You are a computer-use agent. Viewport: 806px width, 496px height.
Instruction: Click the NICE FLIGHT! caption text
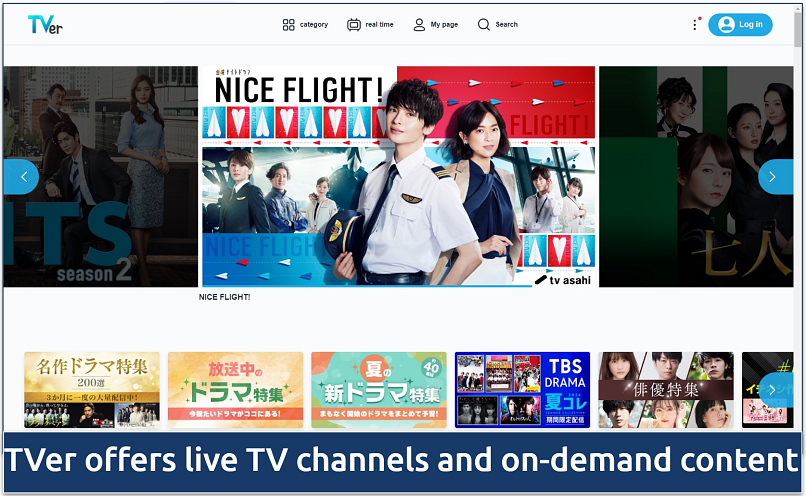pyautogui.click(x=225, y=297)
